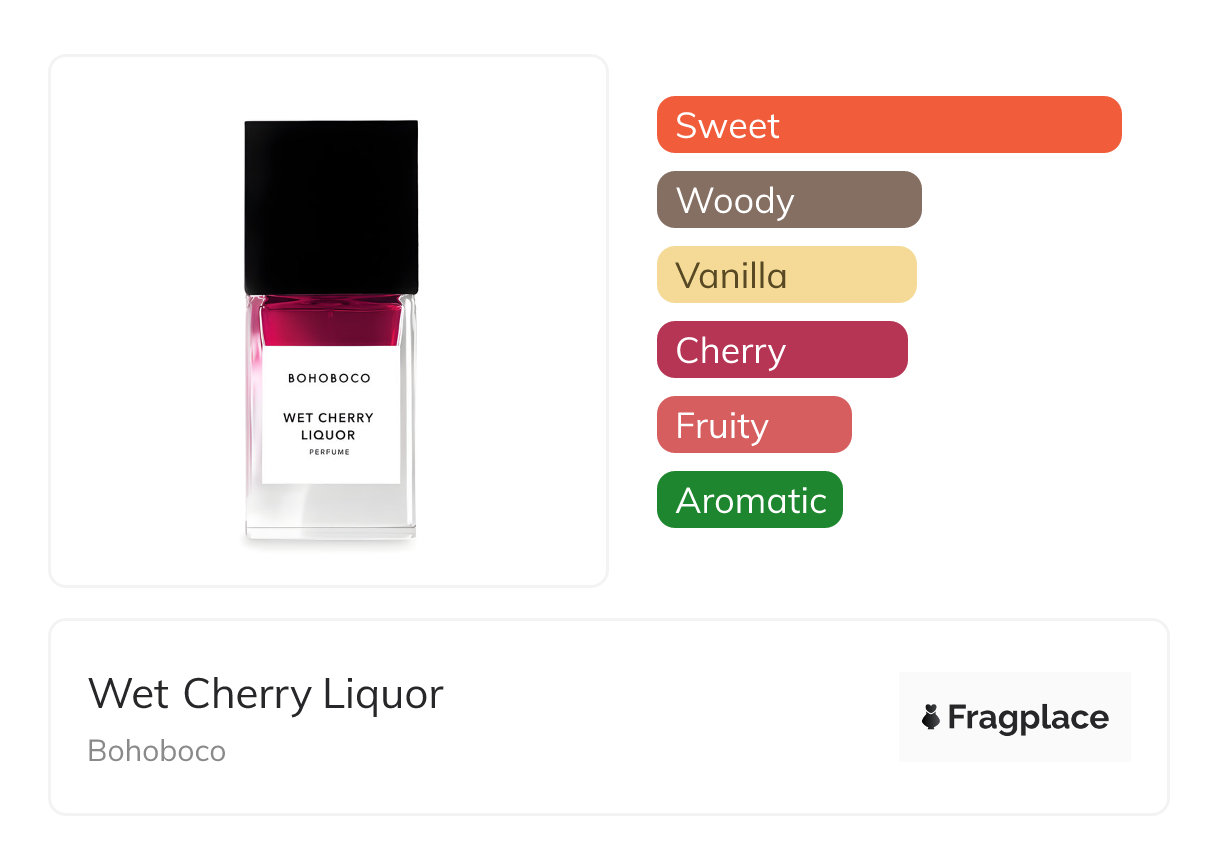
Task: Click BOHOBOCO text on the bottle label
Action: 329,378
